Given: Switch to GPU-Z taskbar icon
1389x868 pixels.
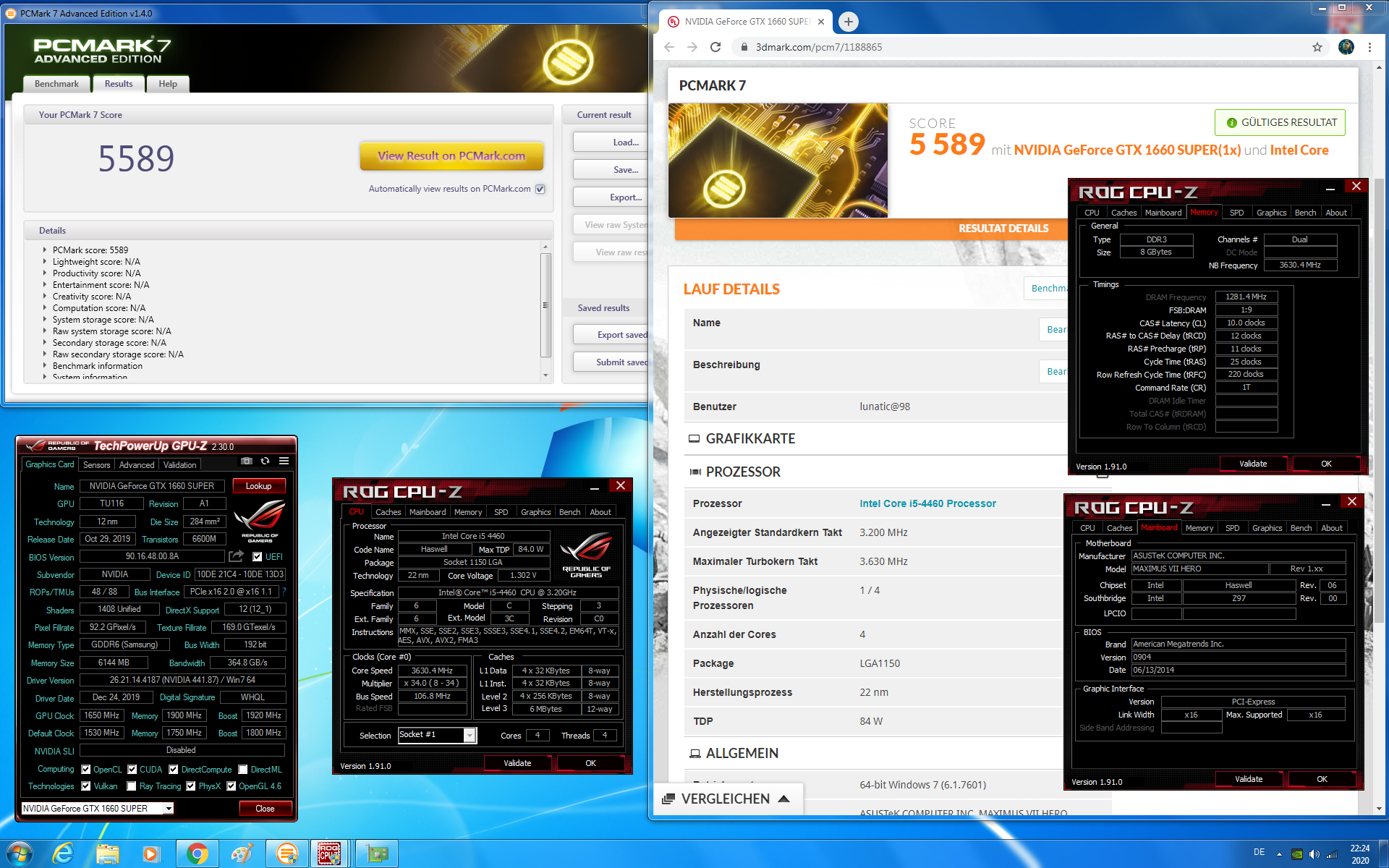Looking at the screenshot, I should [377, 854].
